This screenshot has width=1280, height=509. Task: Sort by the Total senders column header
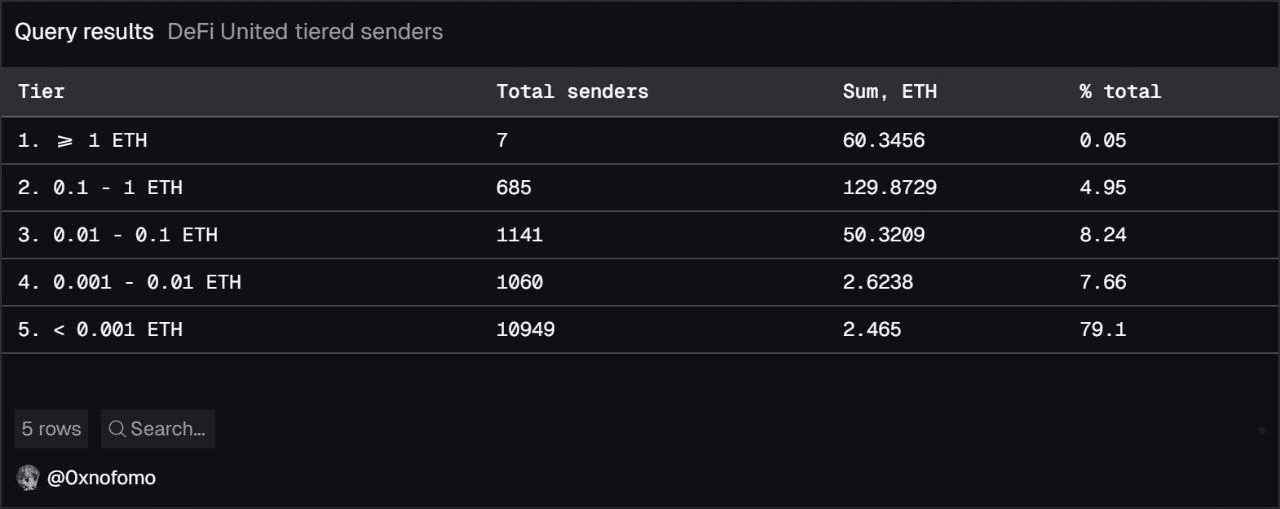click(x=572, y=92)
